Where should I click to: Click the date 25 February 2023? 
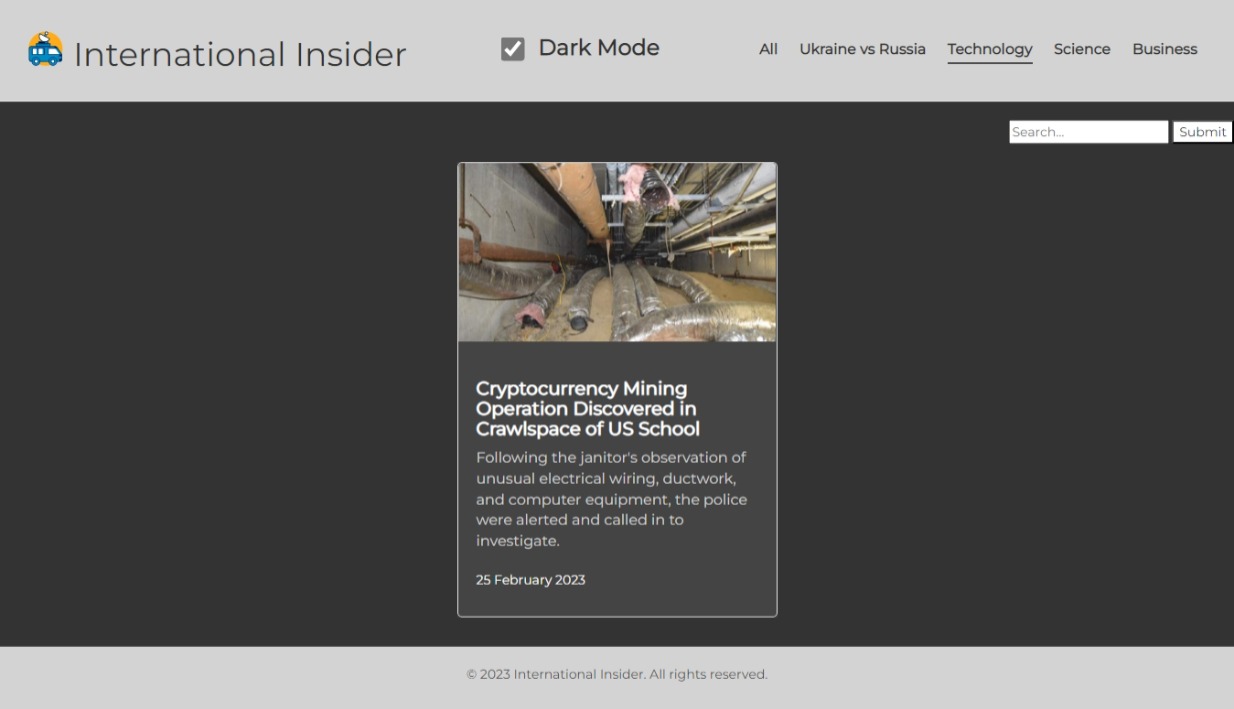pos(530,580)
